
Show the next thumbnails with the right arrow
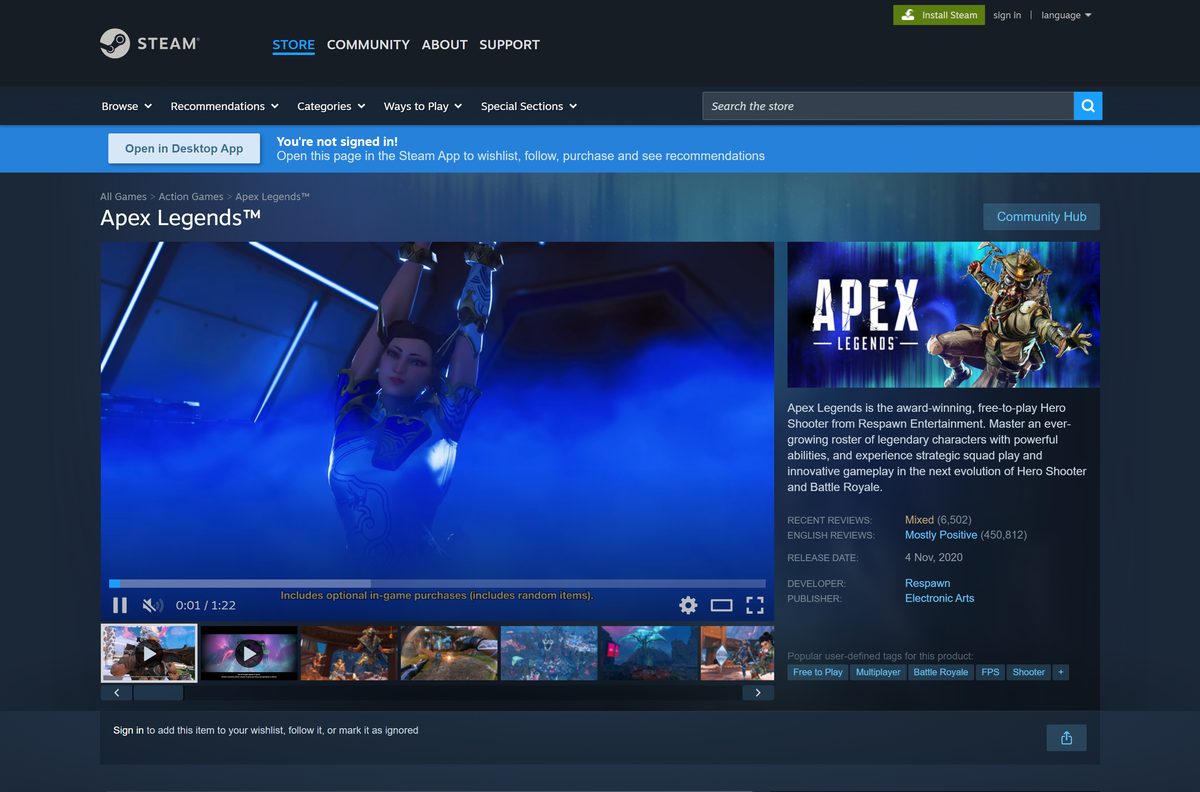coord(758,693)
